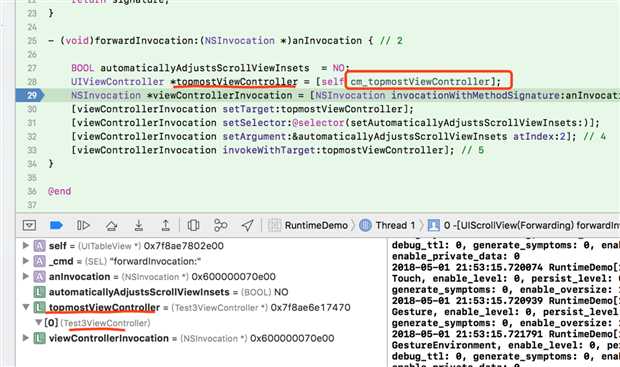Expand the viewControllerInvocation variable row

(26, 338)
